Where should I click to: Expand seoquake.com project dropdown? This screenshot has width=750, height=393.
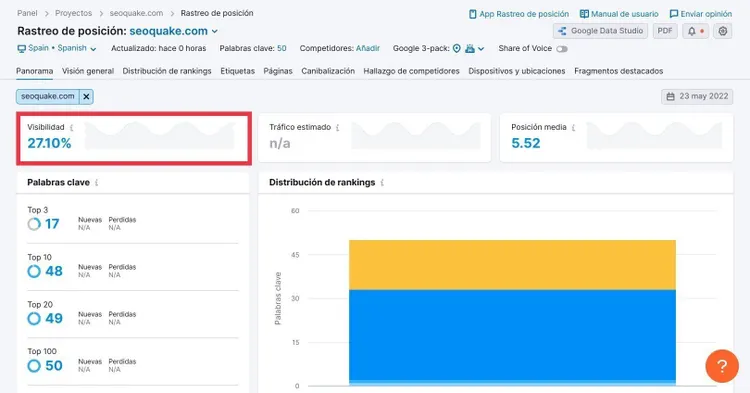pyautogui.click(x=215, y=32)
